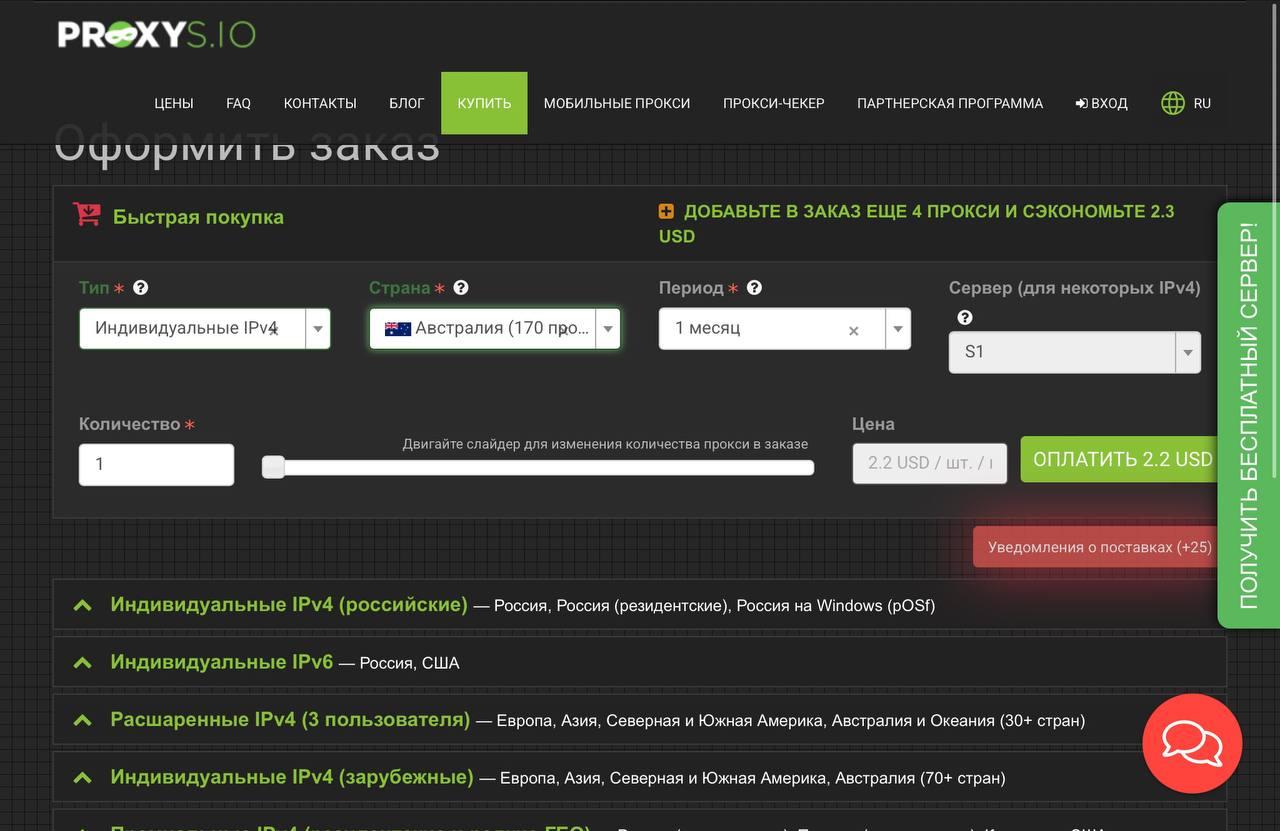Image resolution: width=1280 pixels, height=831 pixels.
Task: Expand Индивидуальные IPv6 section
Action: 221,662
